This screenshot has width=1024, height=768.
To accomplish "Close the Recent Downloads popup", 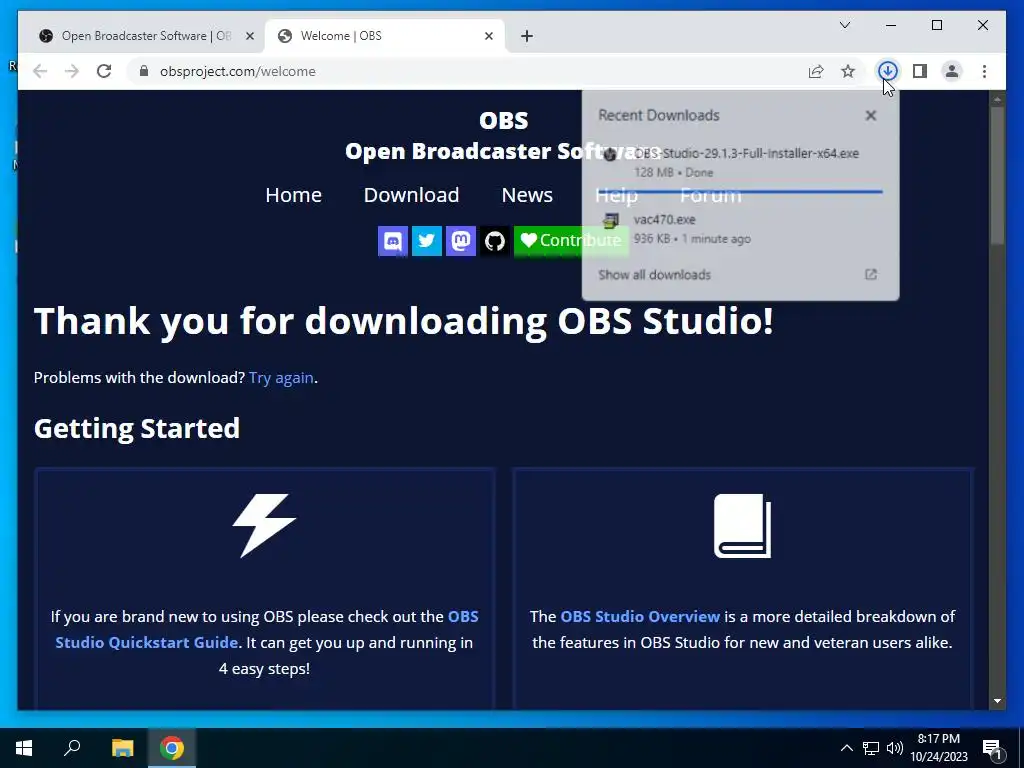I will pyautogui.click(x=871, y=116).
